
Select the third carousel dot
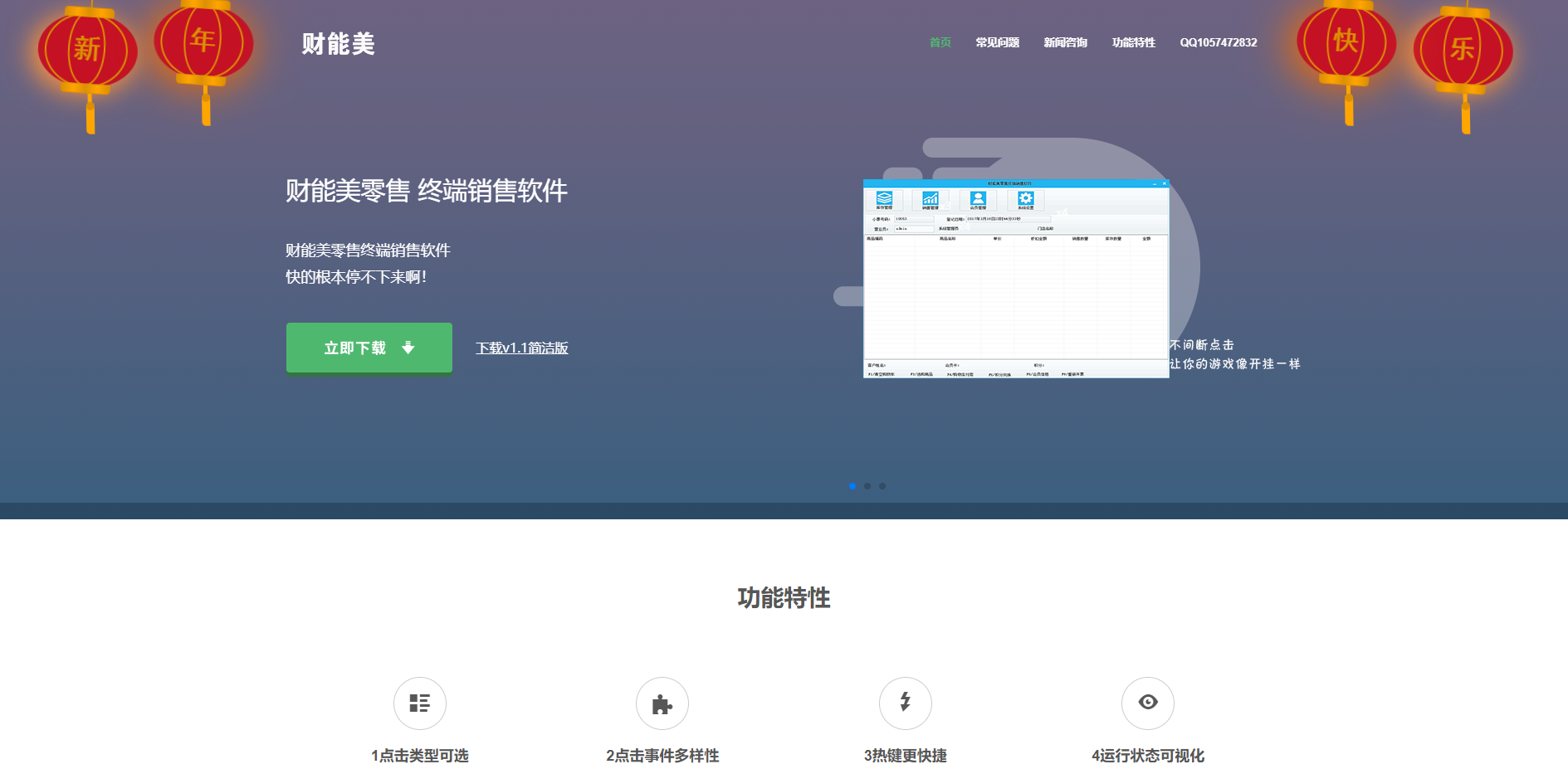point(882,486)
